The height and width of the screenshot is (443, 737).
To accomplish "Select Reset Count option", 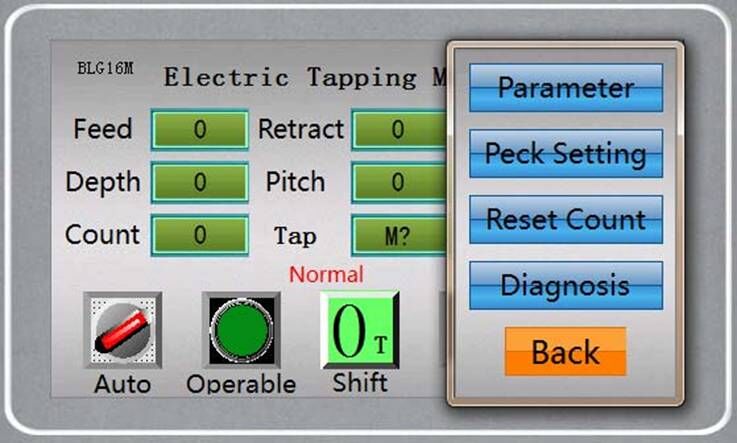I will click(566, 220).
